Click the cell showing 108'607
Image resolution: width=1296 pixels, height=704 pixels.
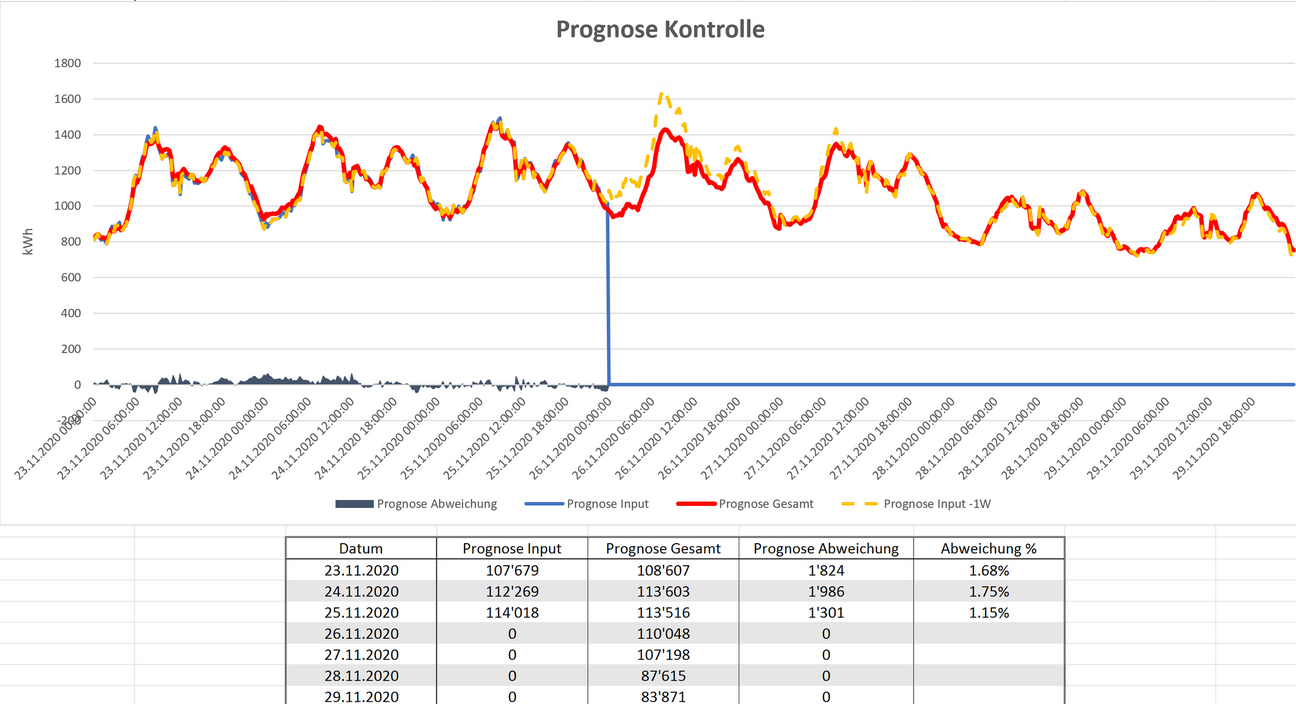point(663,570)
